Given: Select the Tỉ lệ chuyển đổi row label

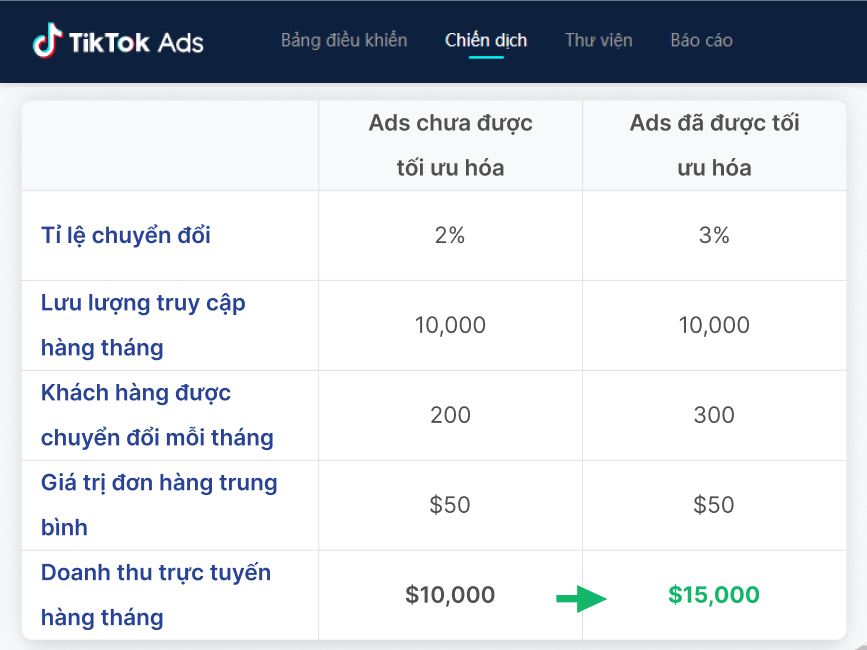Looking at the screenshot, I should 126,236.
